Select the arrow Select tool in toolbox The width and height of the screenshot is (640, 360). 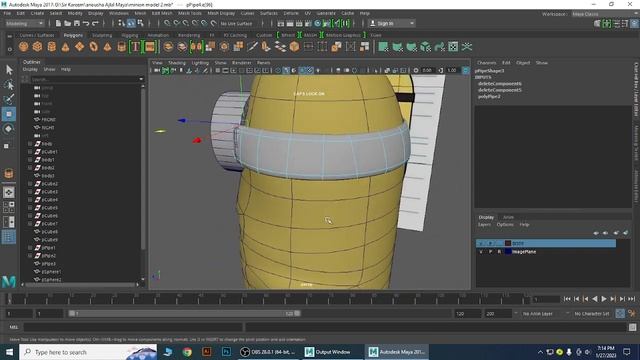(9, 70)
